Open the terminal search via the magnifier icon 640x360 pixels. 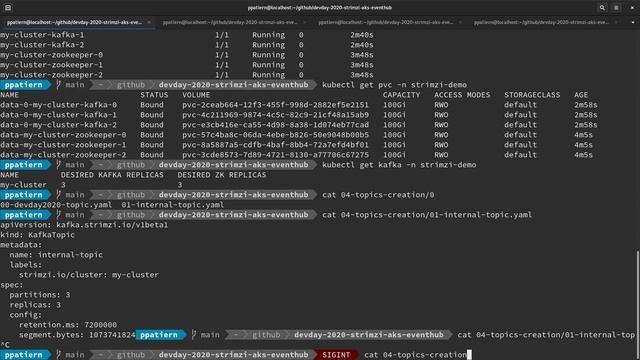[x=602, y=7]
